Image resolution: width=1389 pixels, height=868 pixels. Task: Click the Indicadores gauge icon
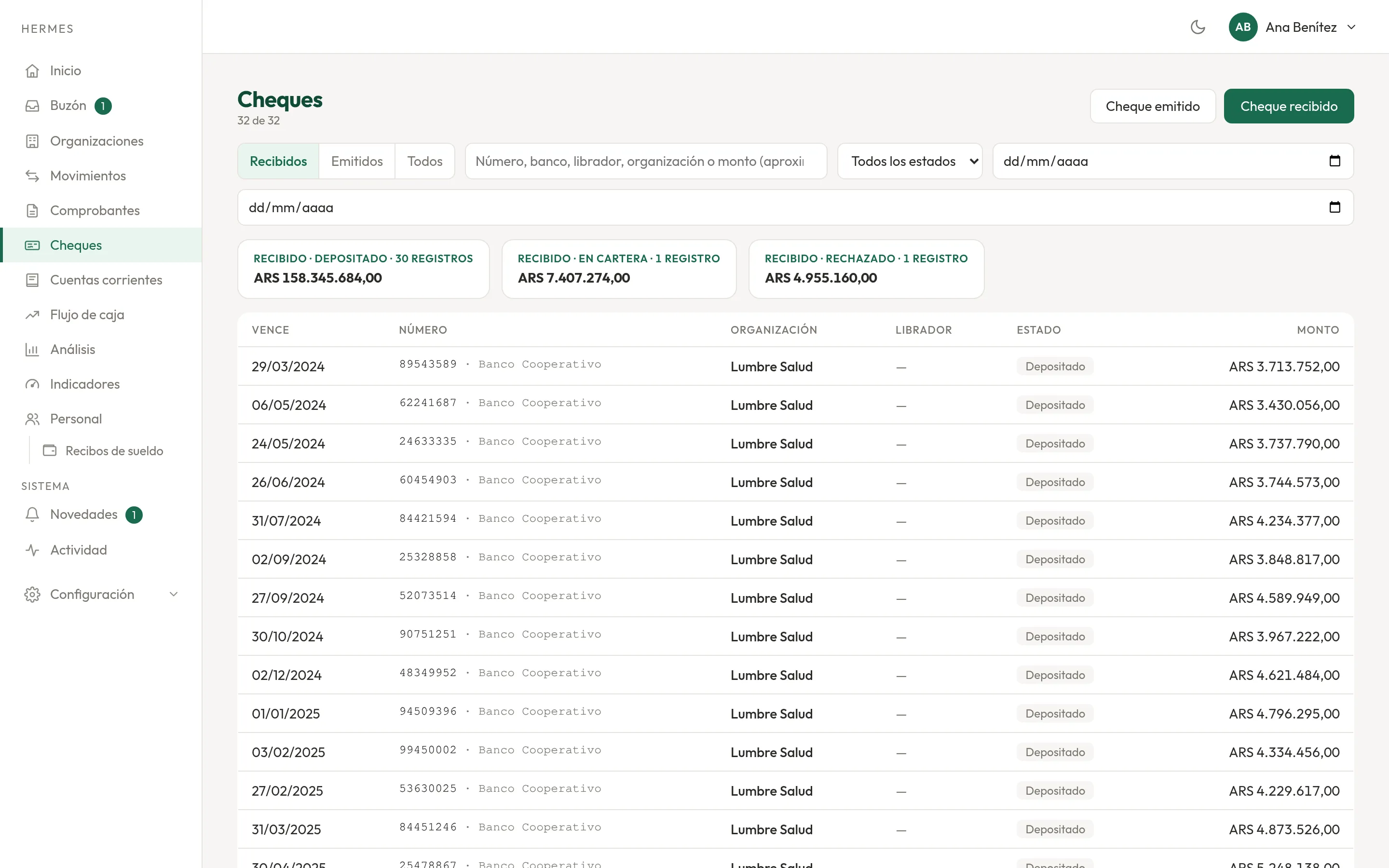32,384
